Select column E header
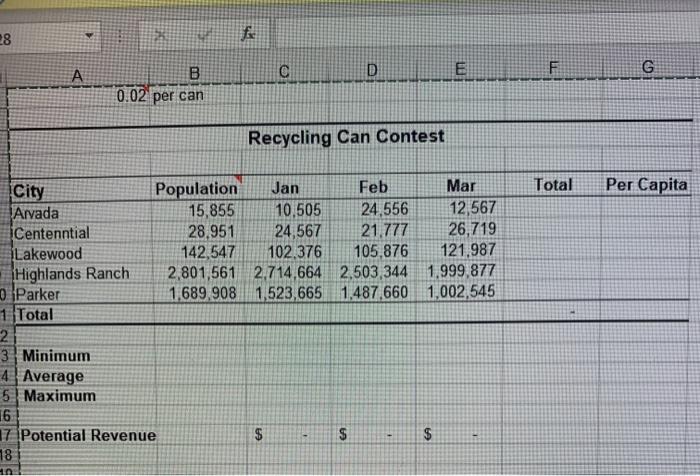Viewport: 700px width, 476px height. pos(460,69)
